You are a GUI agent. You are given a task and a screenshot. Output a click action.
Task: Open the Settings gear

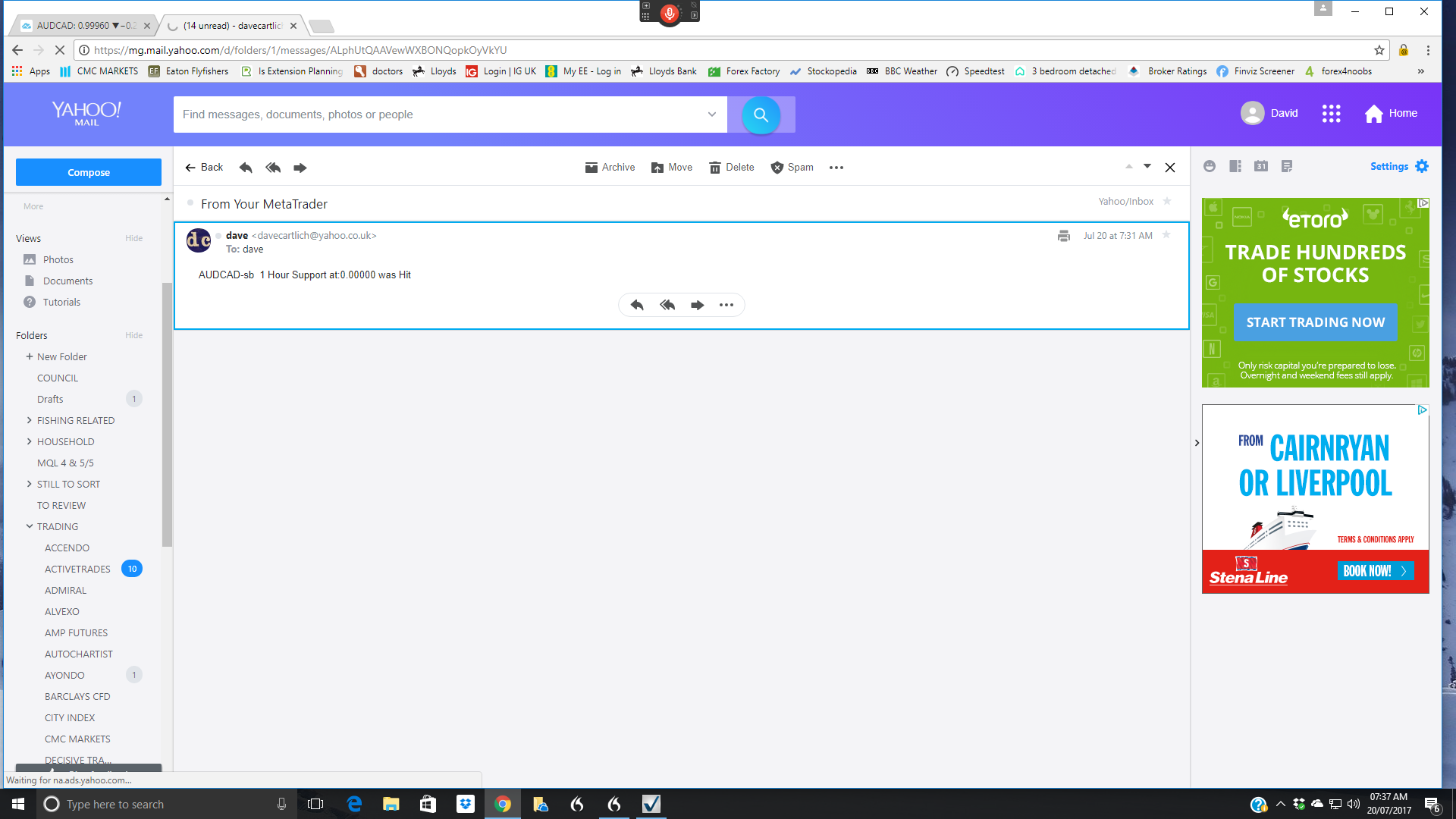[1422, 166]
